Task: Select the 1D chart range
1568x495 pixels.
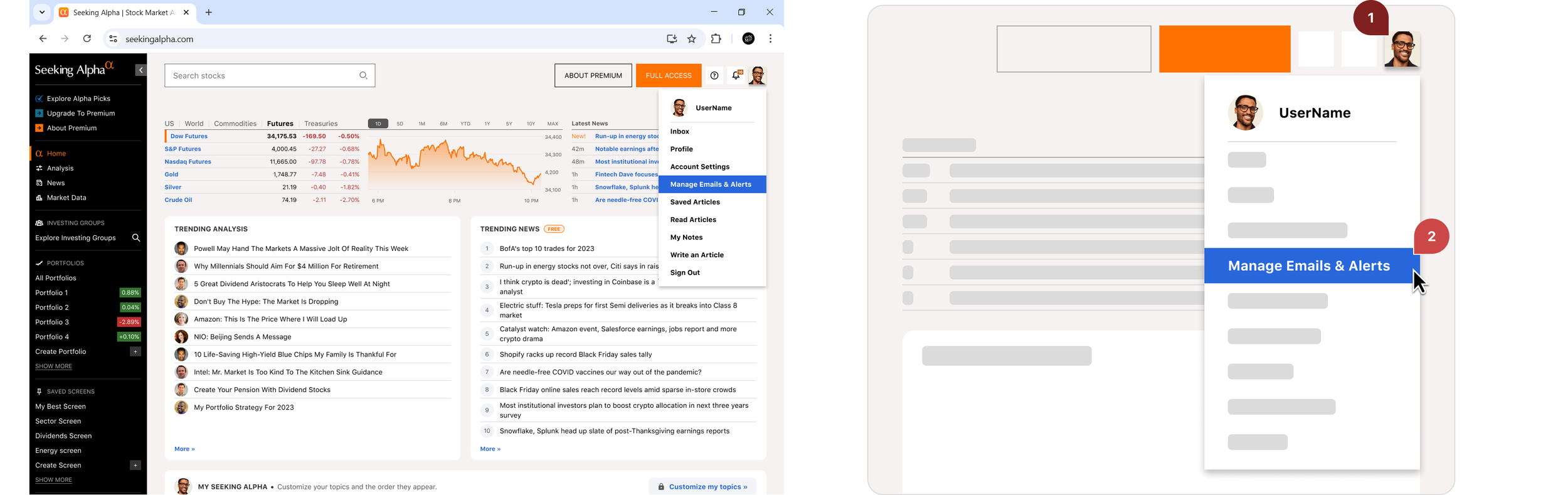Action: 378,124
